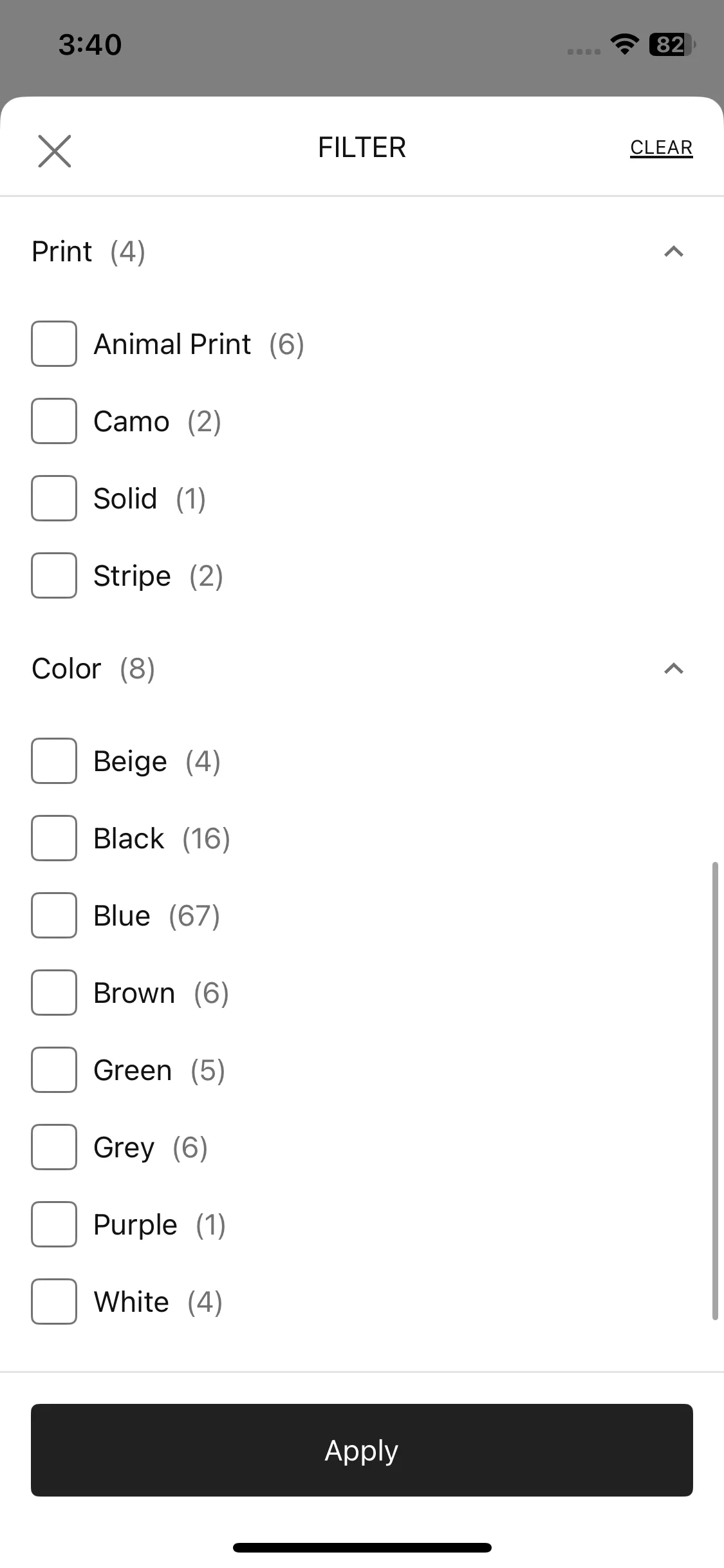Apply the selected filters

(362, 1450)
